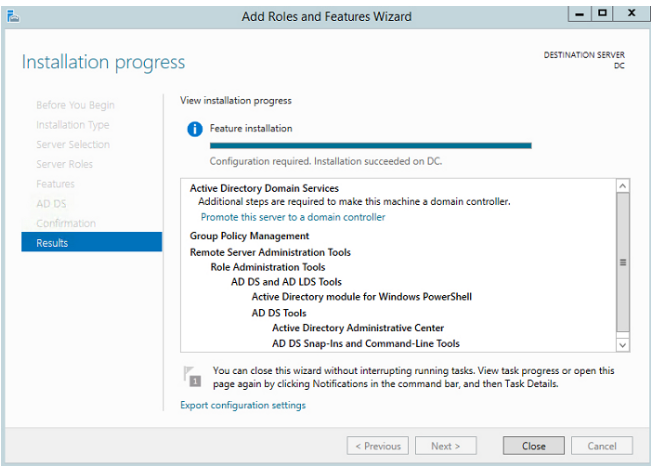The width and height of the screenshot is (658, 471).
Task: Click the feature installation progress bar
Action: point(371,146)
